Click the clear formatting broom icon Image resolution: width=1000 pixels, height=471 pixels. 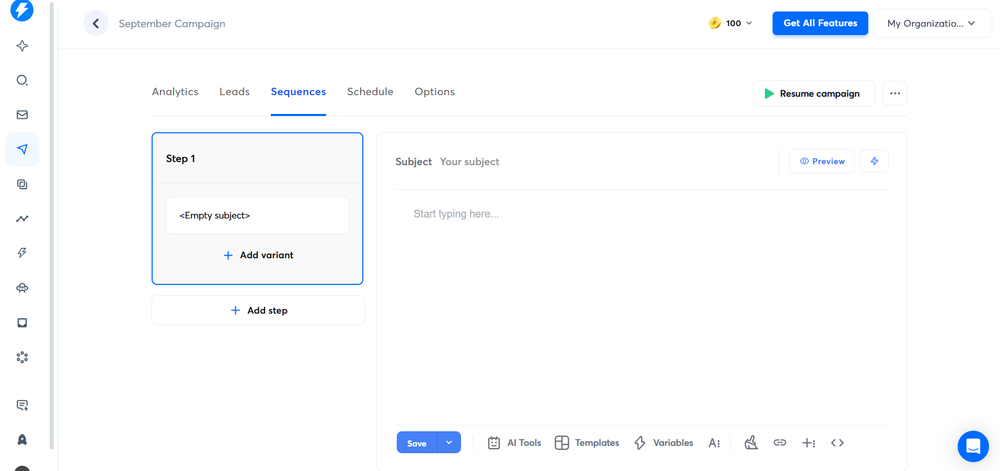click(751, 443)
